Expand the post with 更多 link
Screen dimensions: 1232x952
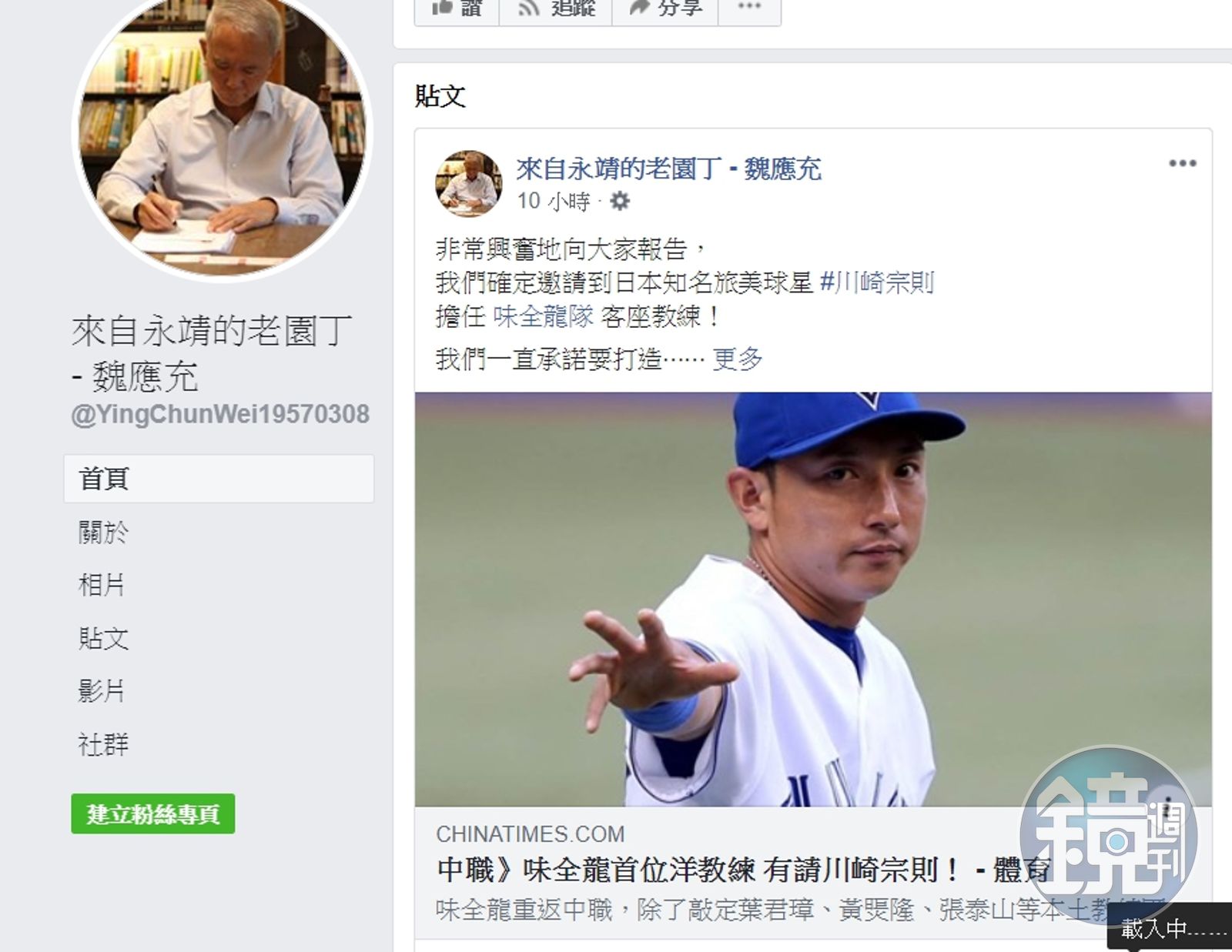[737, 359]
